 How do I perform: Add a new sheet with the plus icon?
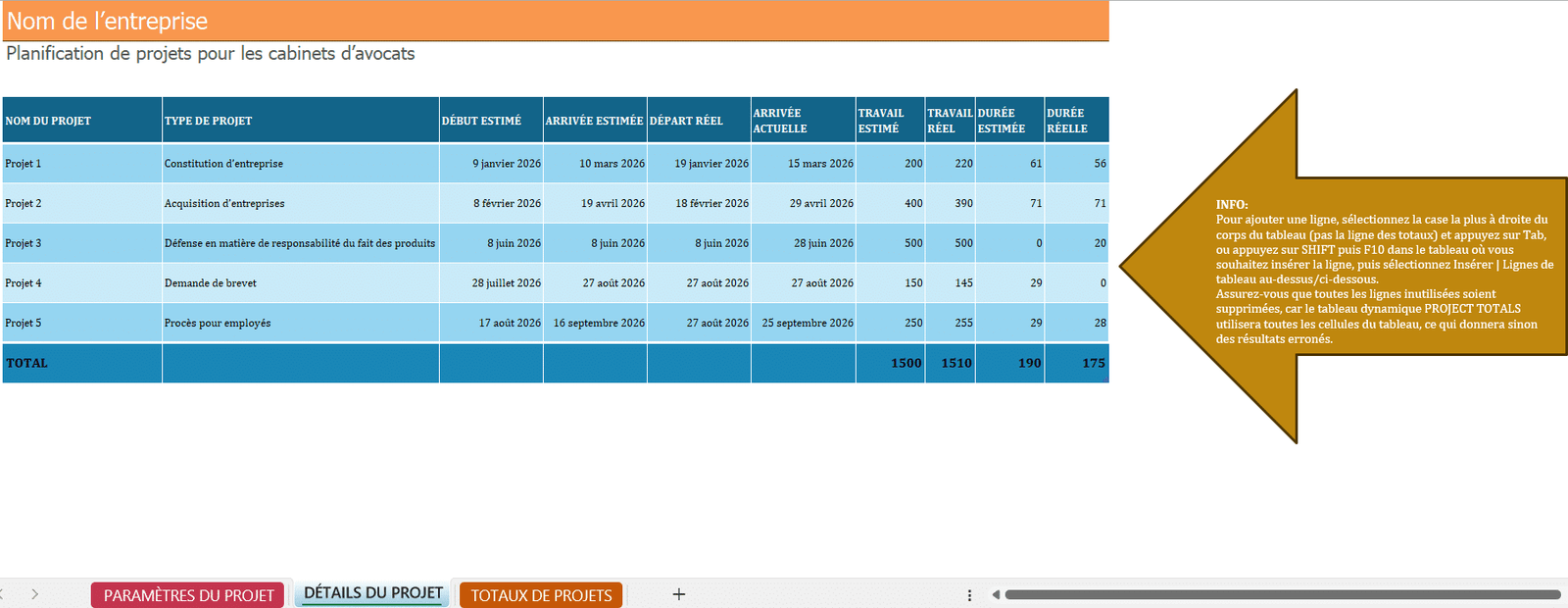point(678,594)
